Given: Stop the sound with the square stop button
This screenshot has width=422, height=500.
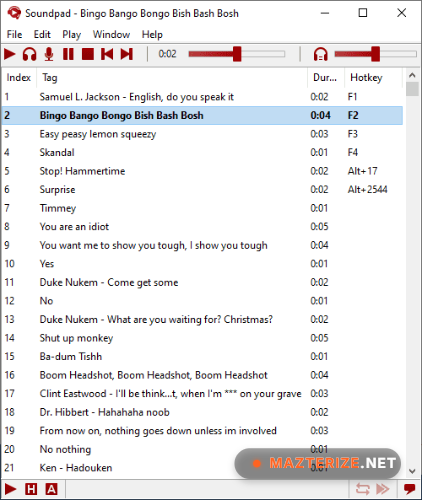Looking at the screenshot, I should (88, 54).
